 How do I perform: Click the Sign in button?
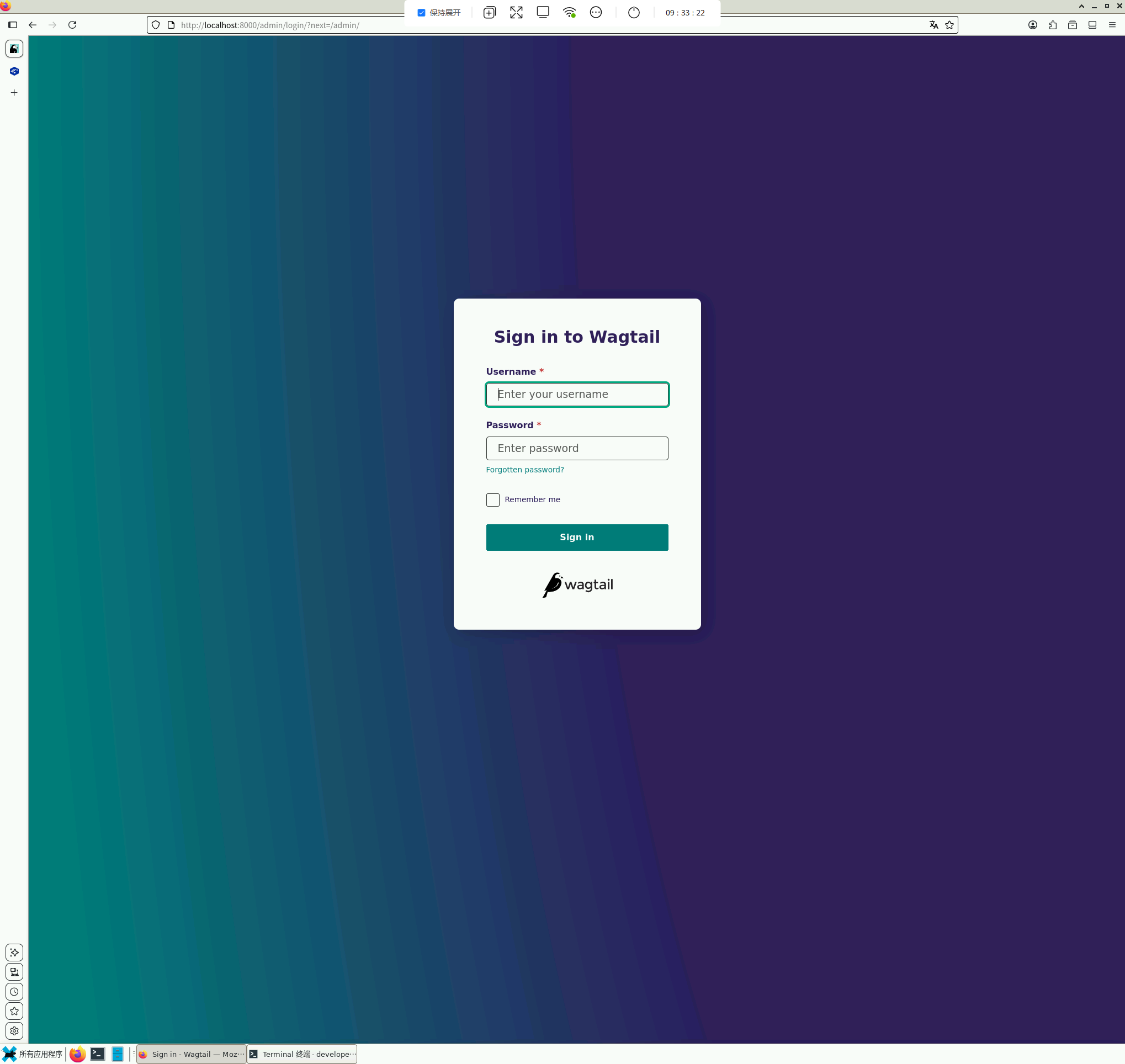pyautogui.click(x=576, y=537)
